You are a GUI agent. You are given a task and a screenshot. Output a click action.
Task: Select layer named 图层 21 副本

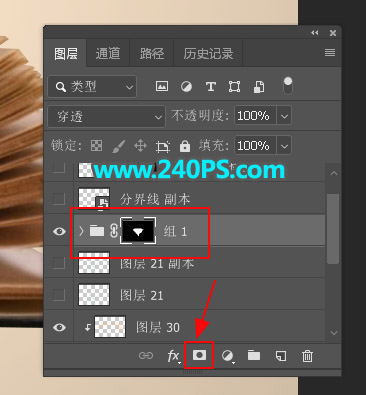[x=157, y=264]
